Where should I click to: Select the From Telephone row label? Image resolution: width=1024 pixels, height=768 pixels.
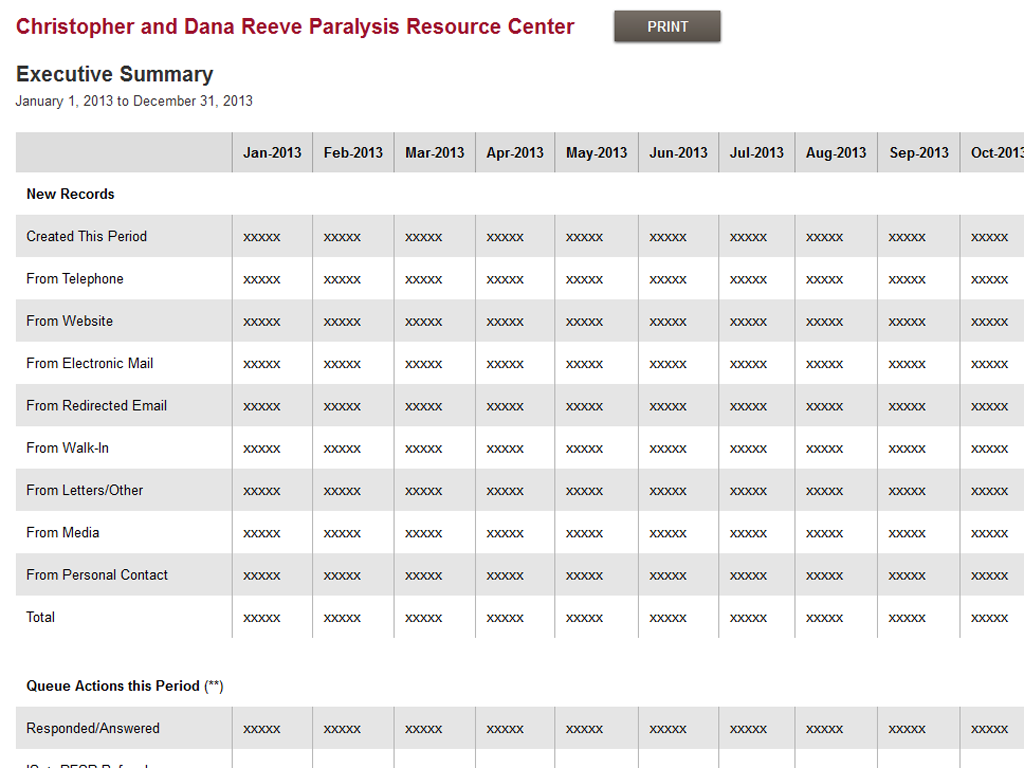tap(75, 279)
